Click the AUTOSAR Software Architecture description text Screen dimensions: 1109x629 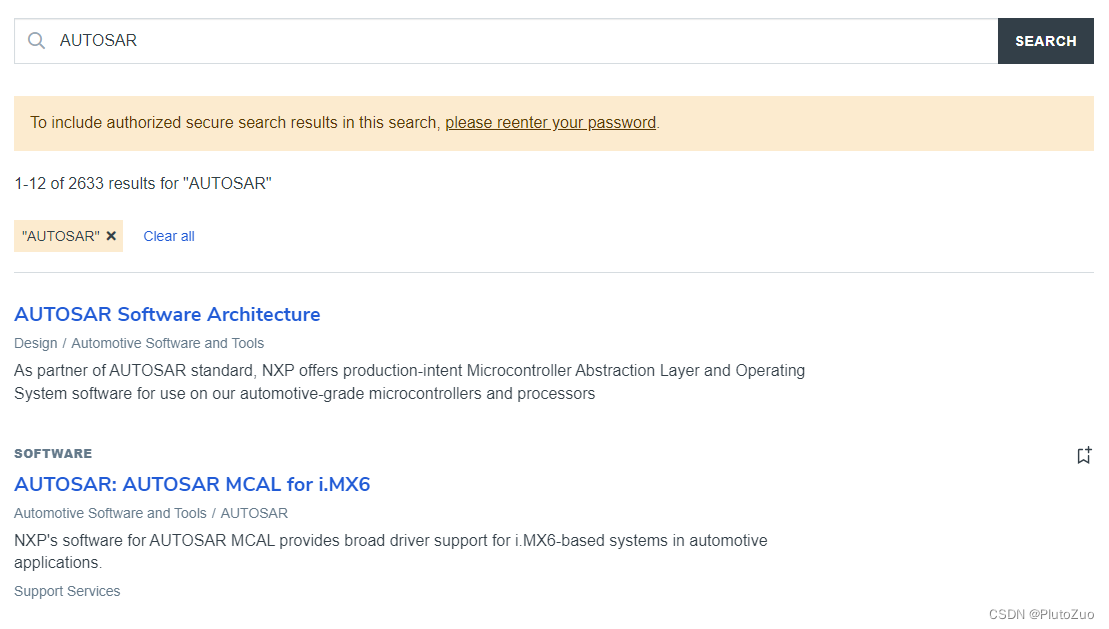(x=409, y=382)
